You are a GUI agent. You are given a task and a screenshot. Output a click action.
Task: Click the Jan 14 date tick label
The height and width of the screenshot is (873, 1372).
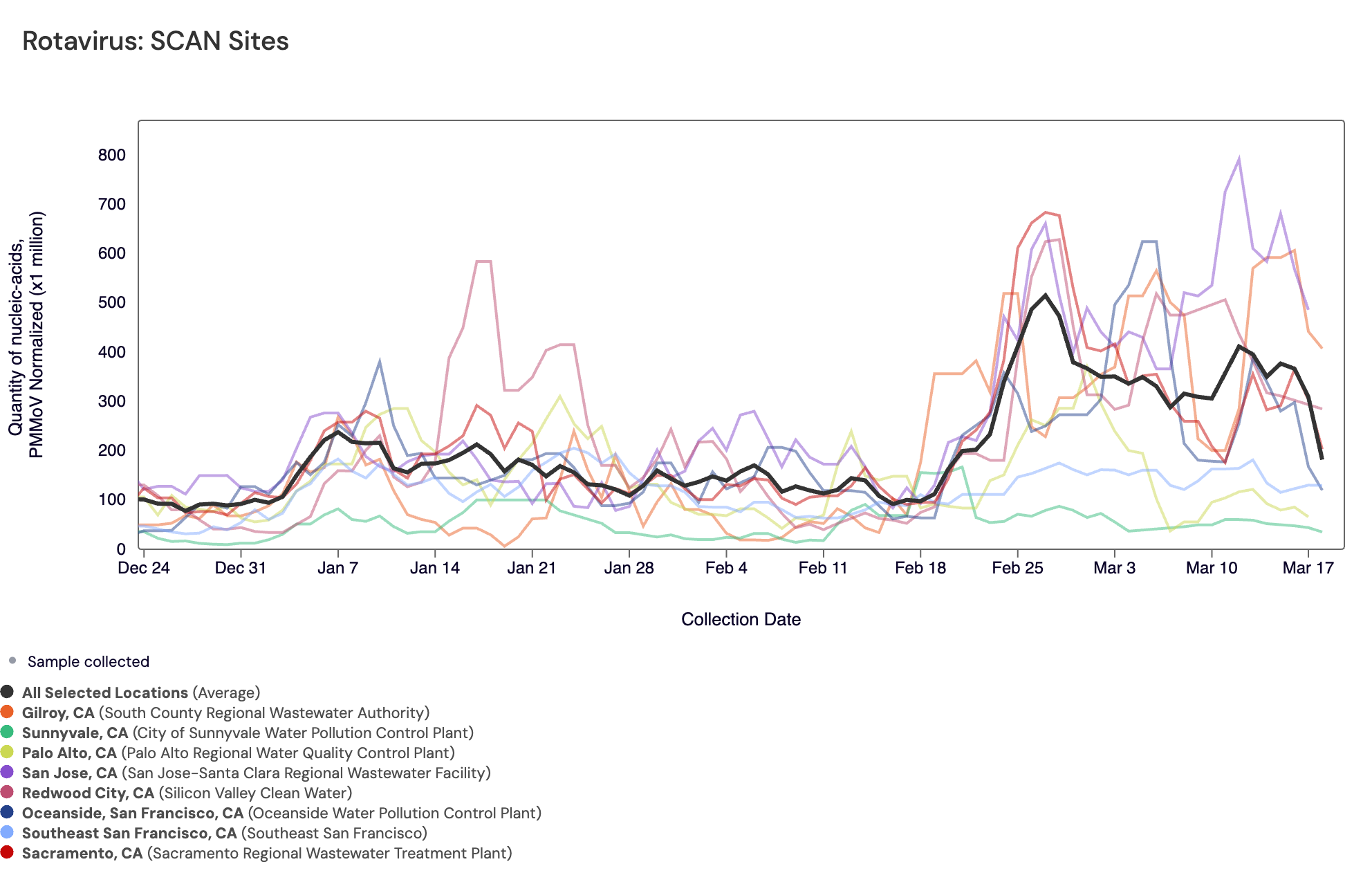point(434,568)
